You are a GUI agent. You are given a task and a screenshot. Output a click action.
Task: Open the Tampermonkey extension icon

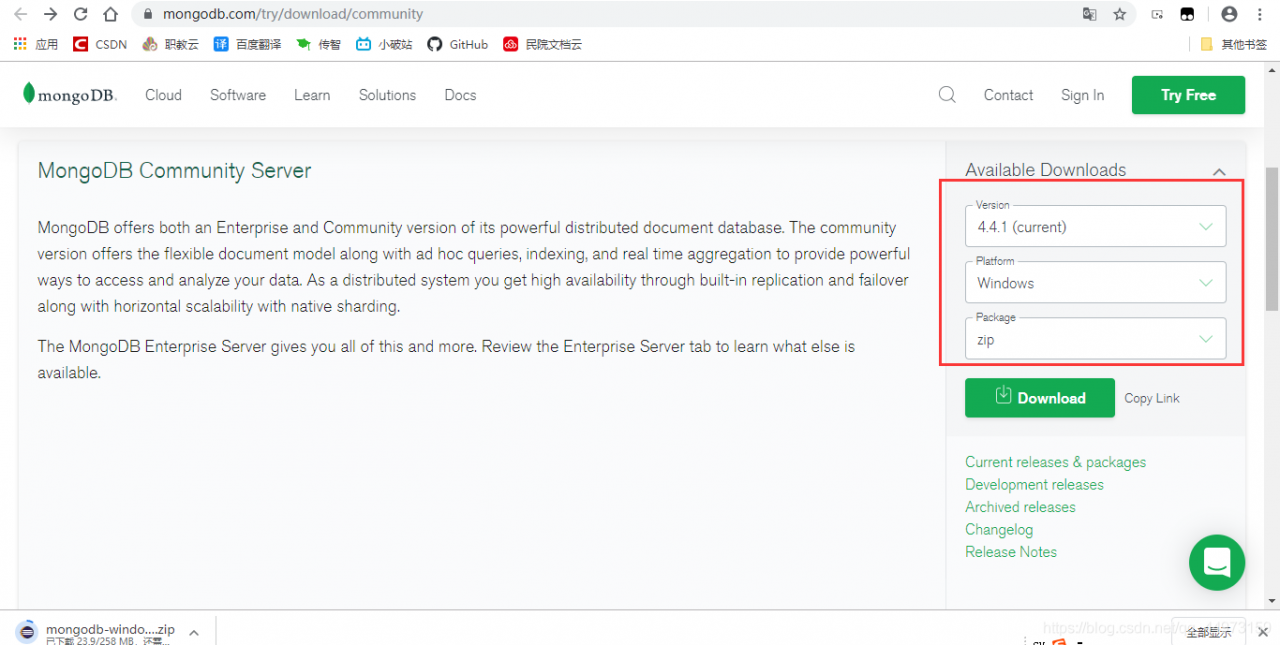point(1187,14)
